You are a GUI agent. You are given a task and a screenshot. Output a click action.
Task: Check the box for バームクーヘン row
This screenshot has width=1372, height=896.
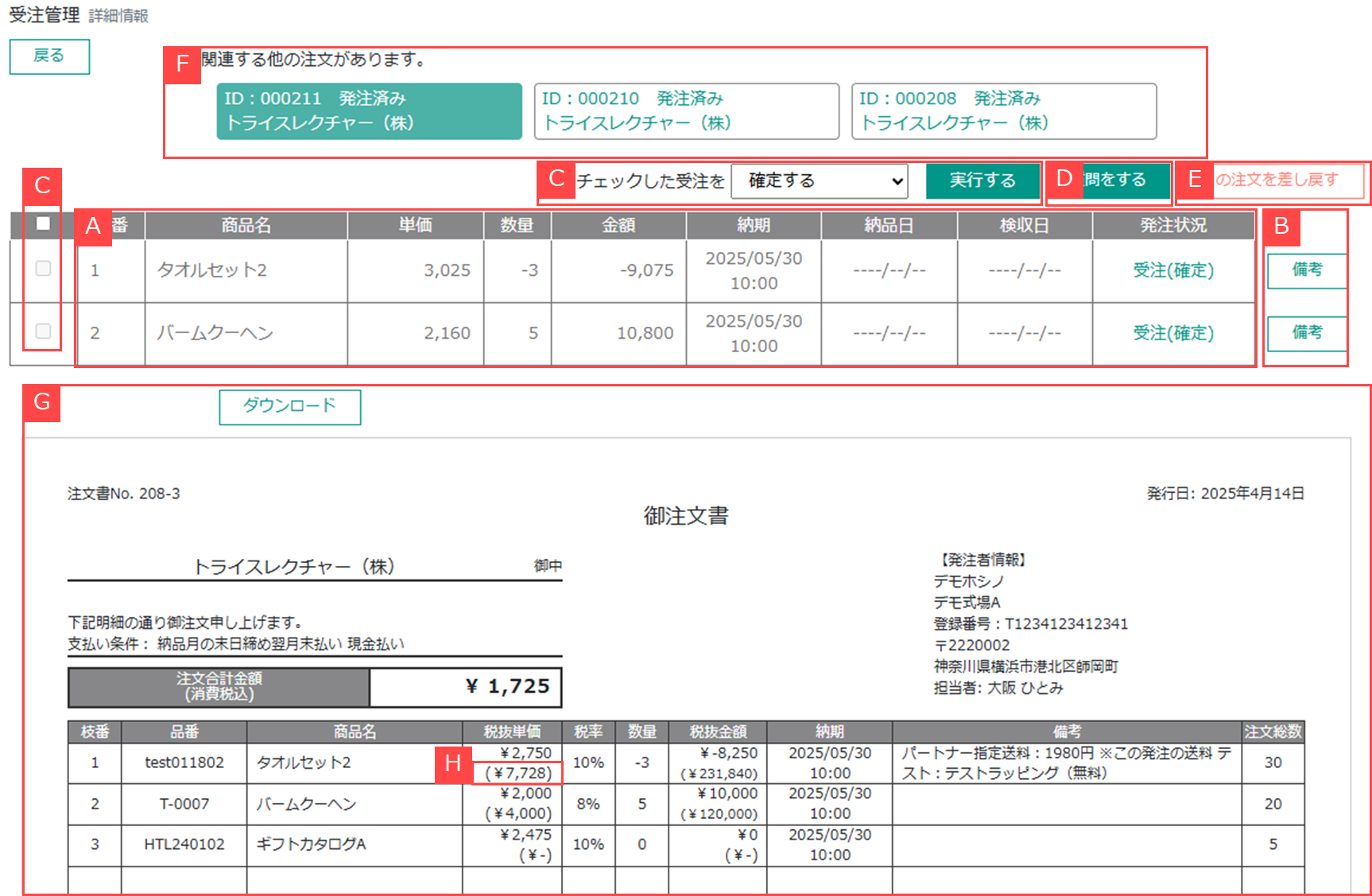44,331
